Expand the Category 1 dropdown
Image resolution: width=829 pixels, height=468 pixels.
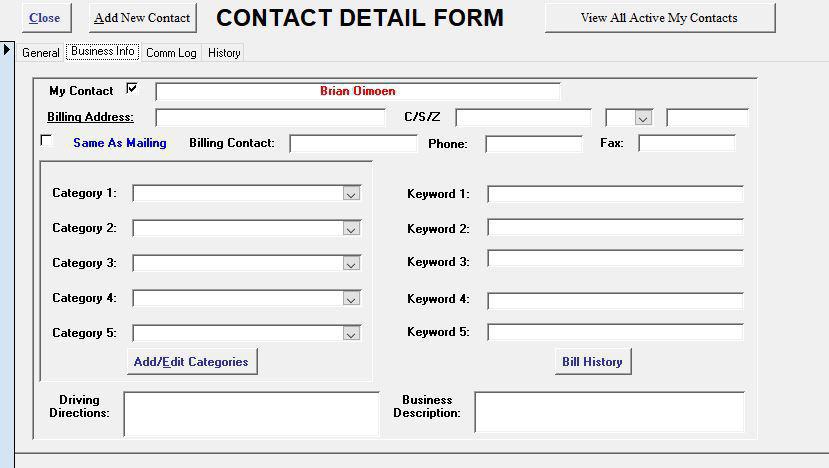351,194
